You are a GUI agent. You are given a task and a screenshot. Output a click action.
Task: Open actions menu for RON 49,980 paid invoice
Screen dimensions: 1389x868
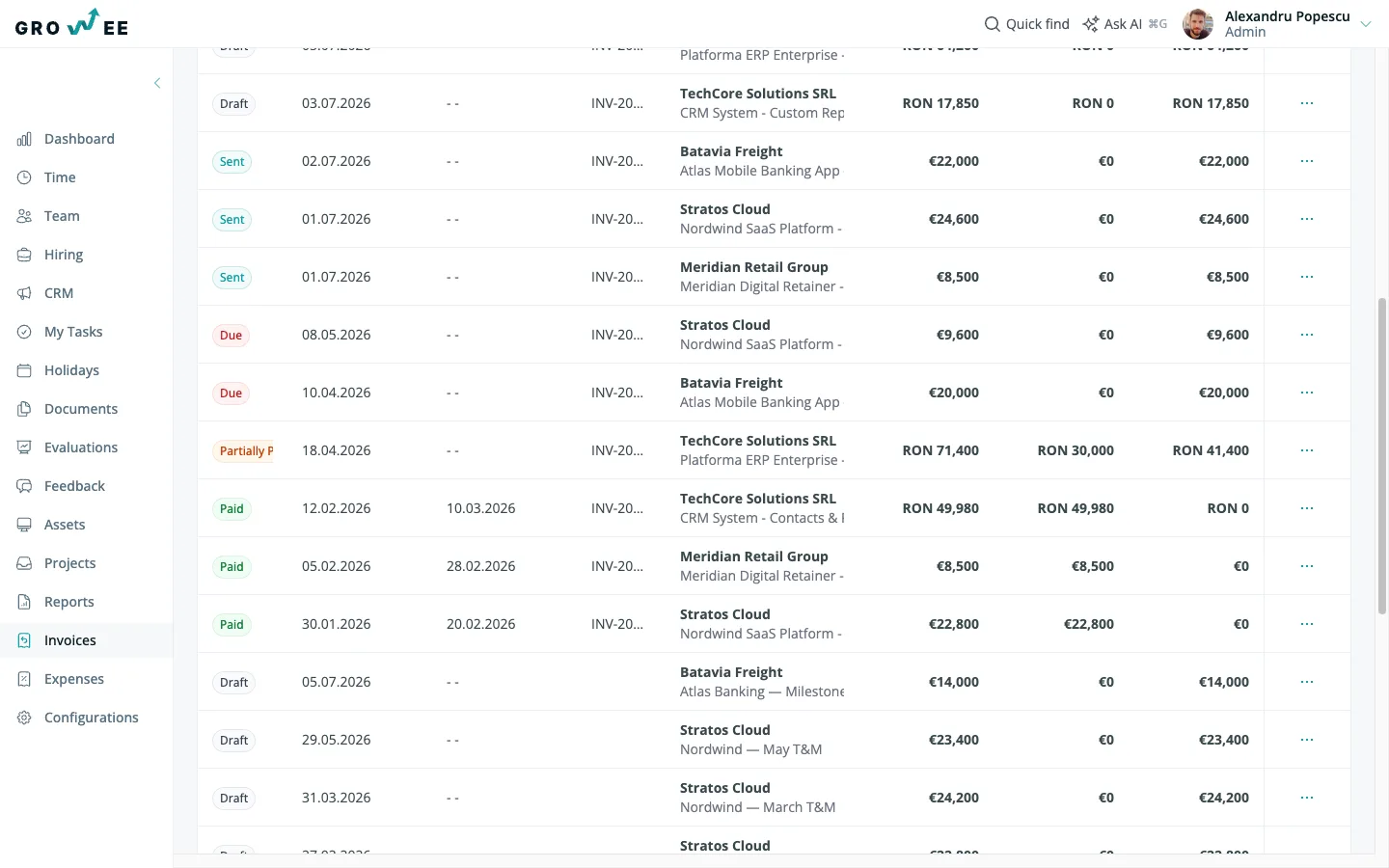[x=1307, y=508]
